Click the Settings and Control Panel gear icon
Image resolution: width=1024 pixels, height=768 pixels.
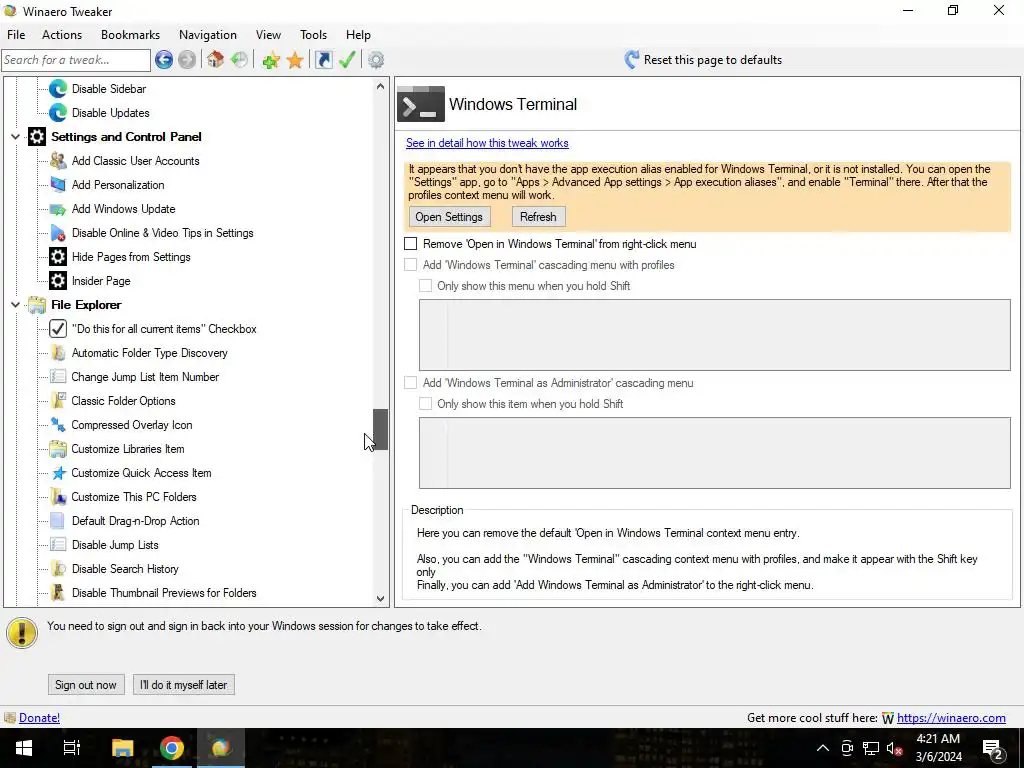(x=37, y=136)
